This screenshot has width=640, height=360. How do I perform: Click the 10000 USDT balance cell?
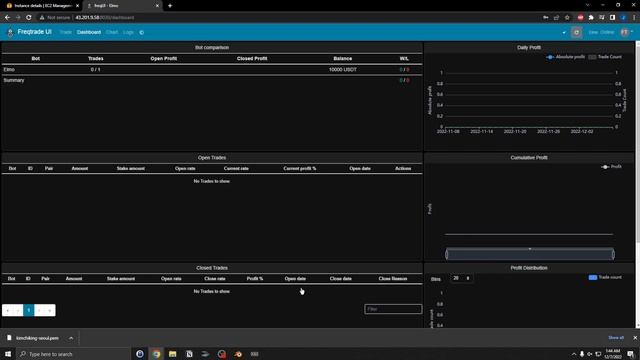point(342,69)
